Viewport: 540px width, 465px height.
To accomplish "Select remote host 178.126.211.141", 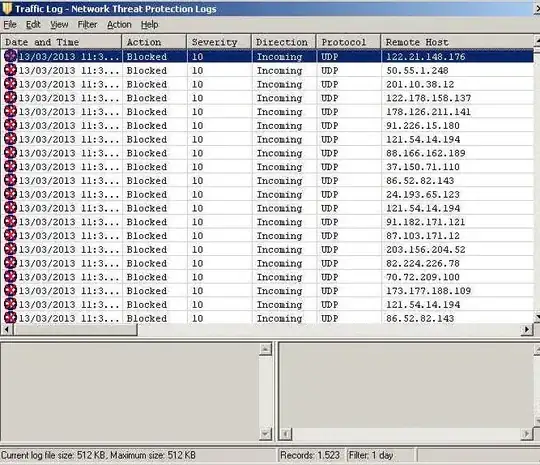I will point(428,112).
